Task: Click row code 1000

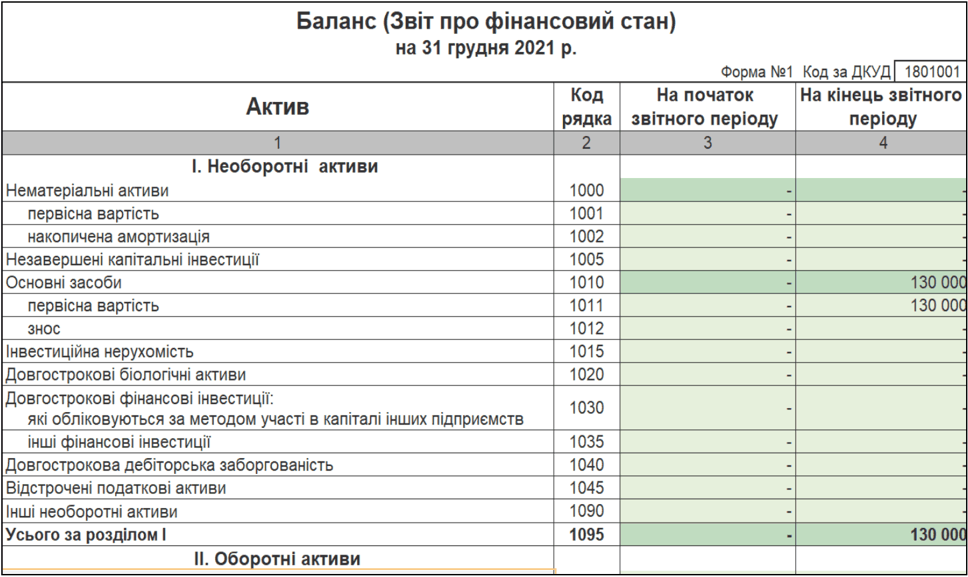Action: click(586, 191)
